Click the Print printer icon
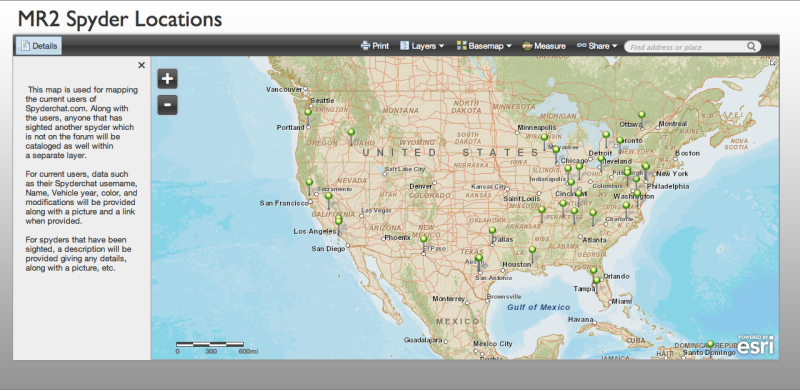800x390 pixels. 365,46
